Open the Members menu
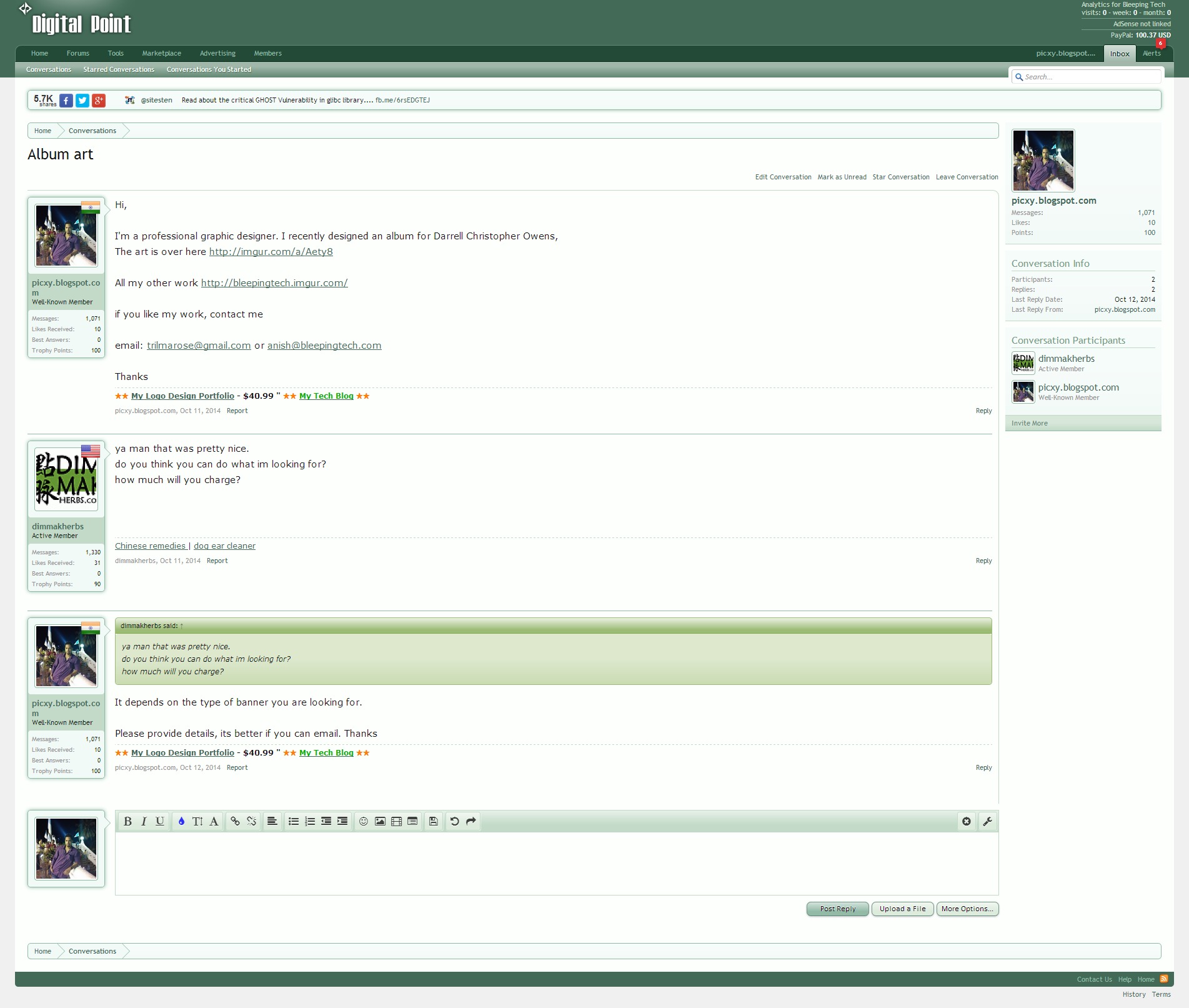 268,53
